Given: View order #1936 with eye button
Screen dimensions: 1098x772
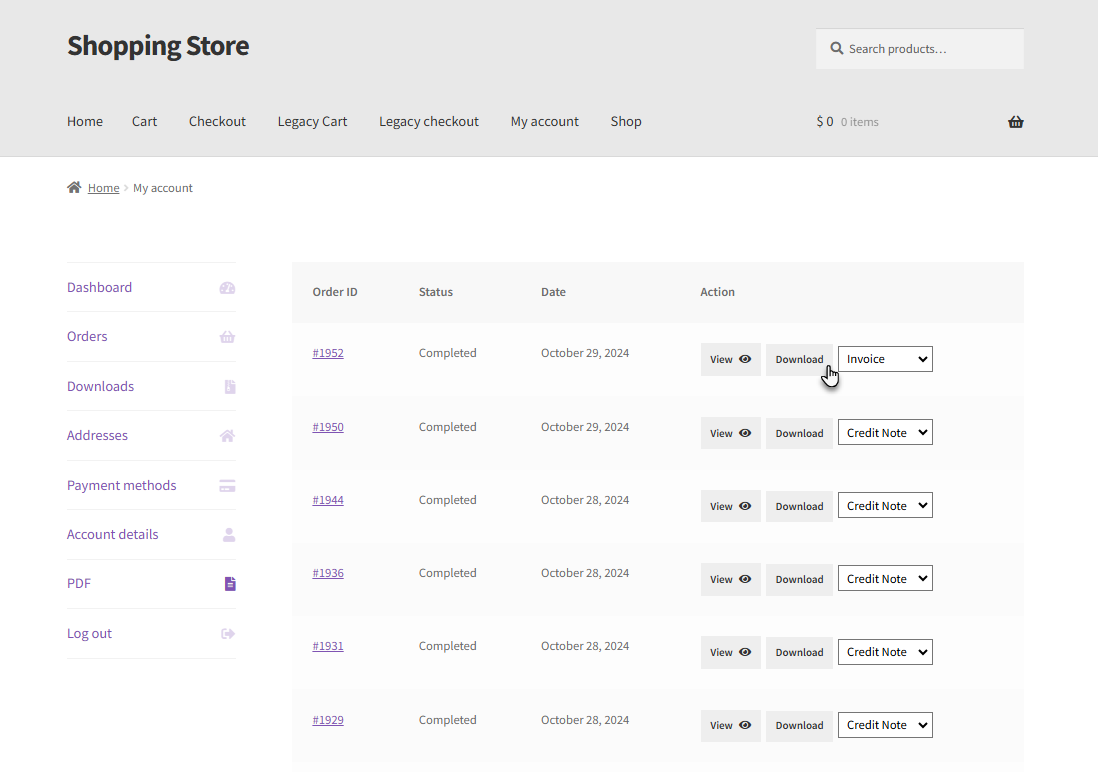Looking at the screenshot, I should point(730,579).
